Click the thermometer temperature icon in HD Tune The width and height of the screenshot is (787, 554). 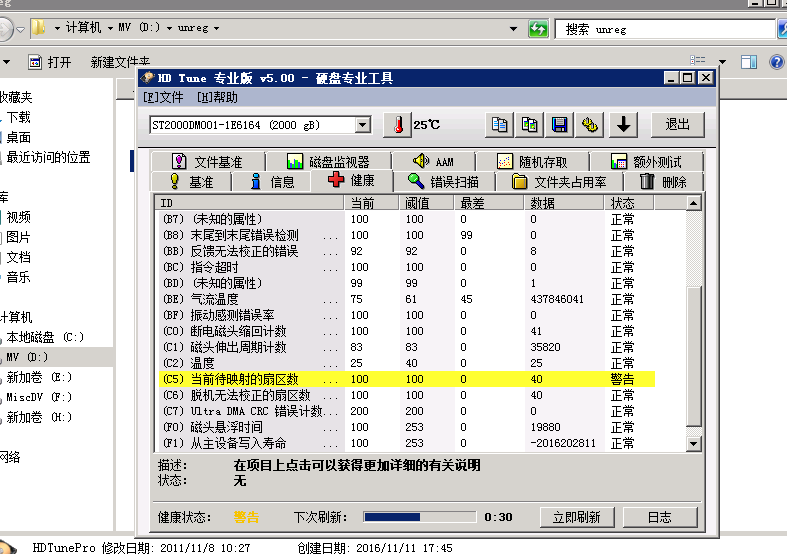pos(398,124)
